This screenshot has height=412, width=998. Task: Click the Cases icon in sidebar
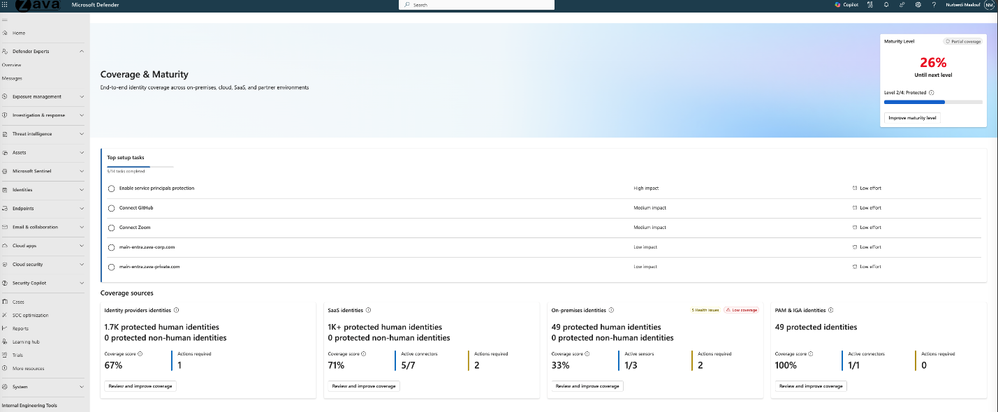coord(5,302)
